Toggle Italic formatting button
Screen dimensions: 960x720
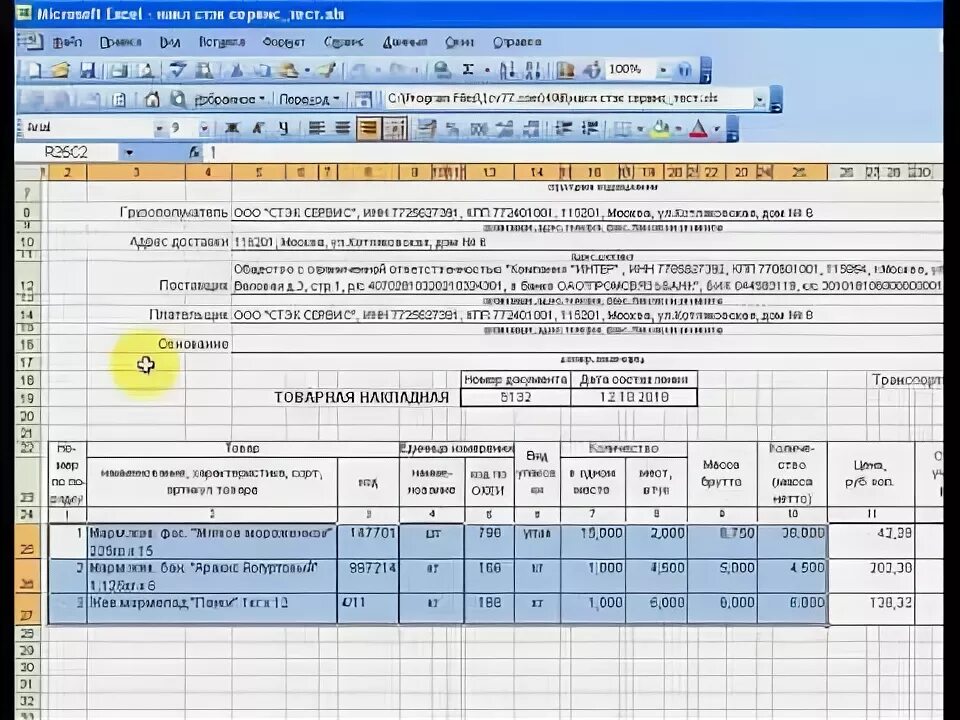pyautogui.click(x=258, y=129)
